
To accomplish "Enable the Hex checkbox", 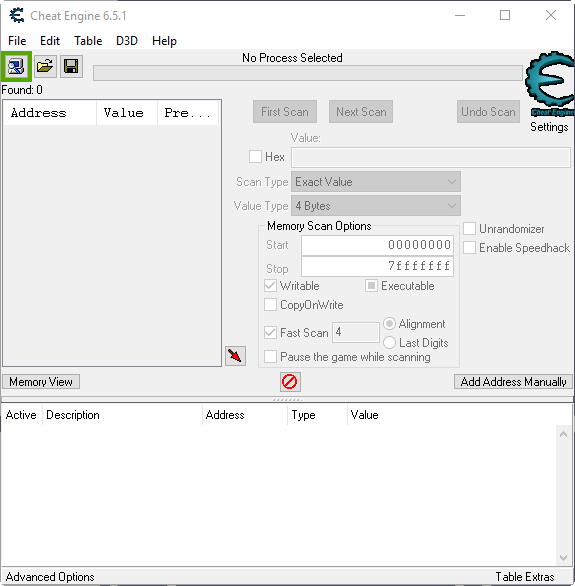I will (255, 157).
